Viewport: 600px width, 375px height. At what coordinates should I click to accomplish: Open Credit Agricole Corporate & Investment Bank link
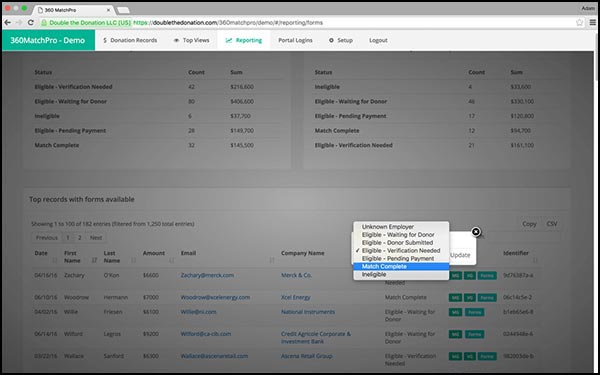(316, 338)
